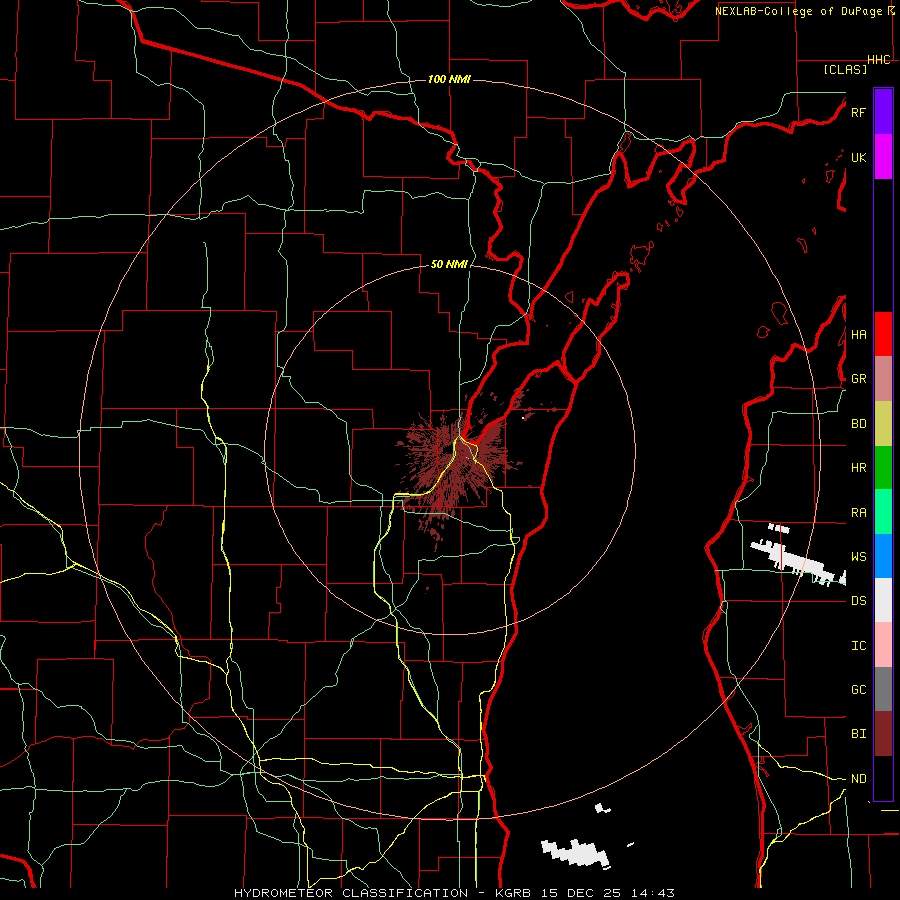Click the RA legend label
This screenshot has width=900, height=900.
[x=858, y=513]
